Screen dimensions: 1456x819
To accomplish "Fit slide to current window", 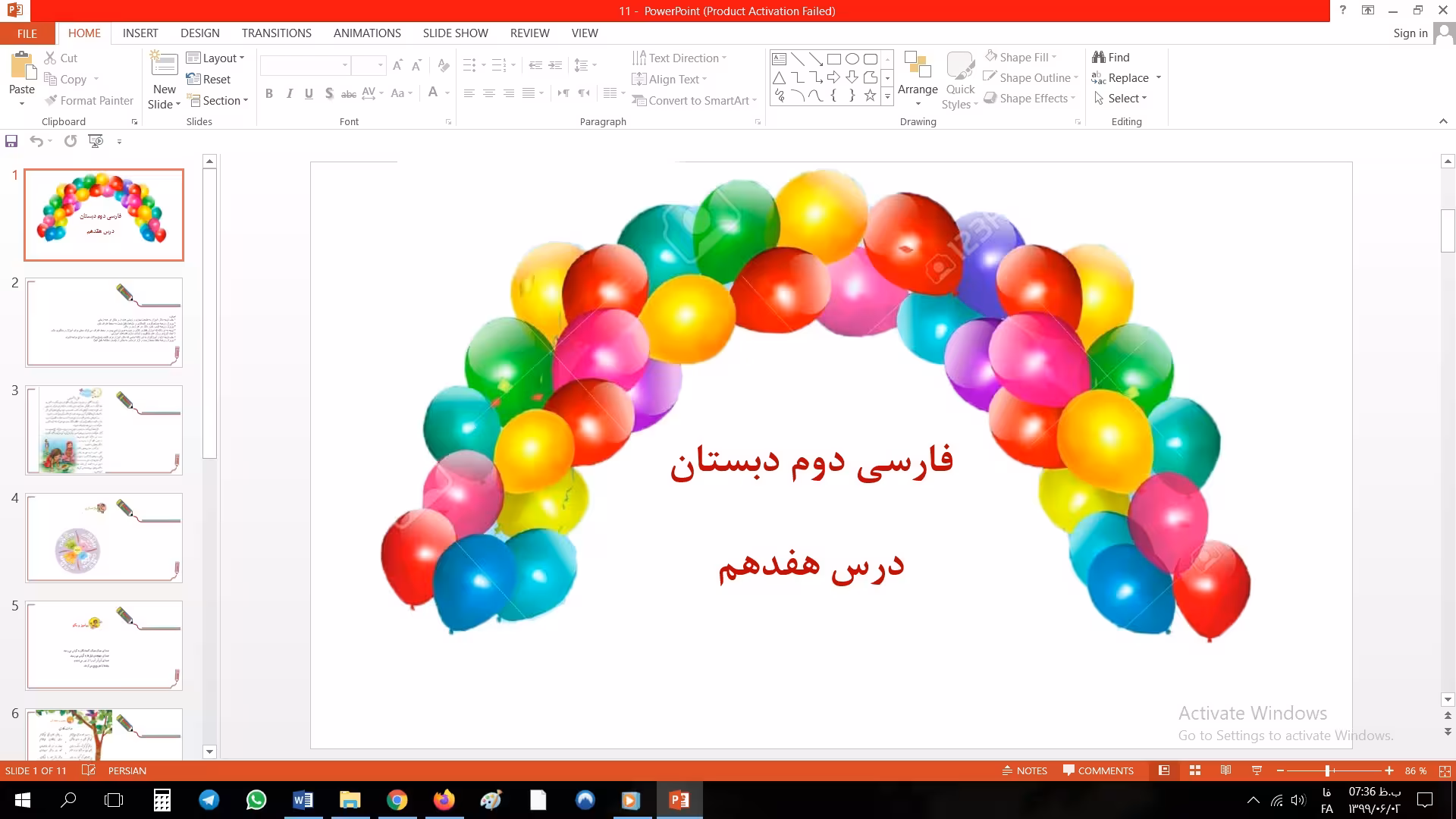I will 1445,770.
